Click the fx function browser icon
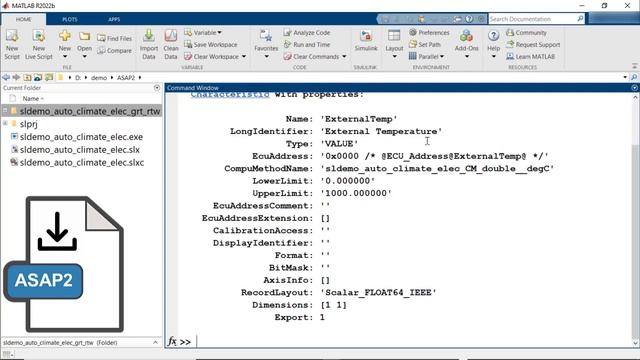This screenshot has width=640, height=360. [x=172, y=341]
